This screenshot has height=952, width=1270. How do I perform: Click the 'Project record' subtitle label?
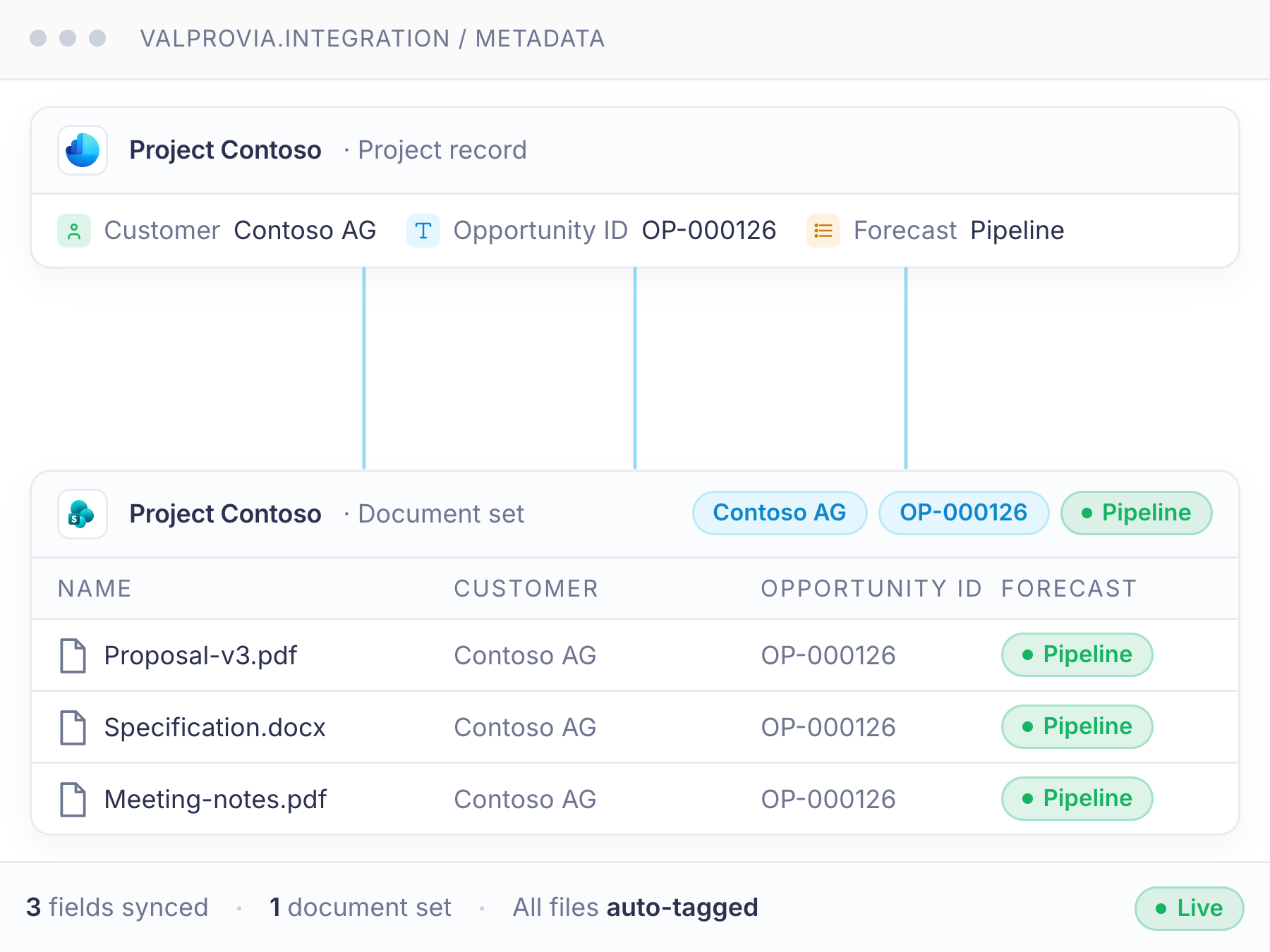pos(442,150)
